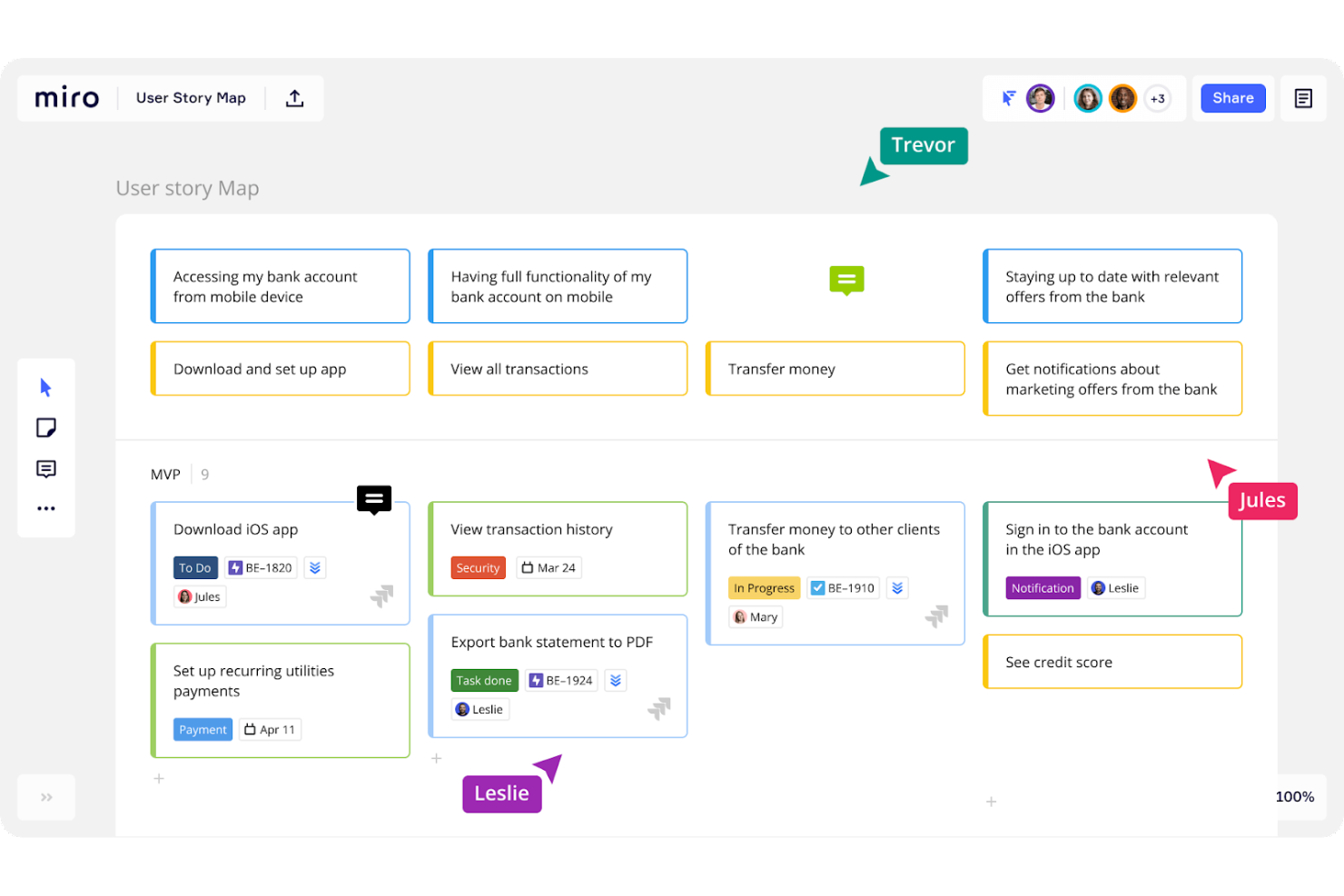Click the BE-1924 issue tag
The height and width of the screenshot is (896, 1344).
(x=561, y=681)
